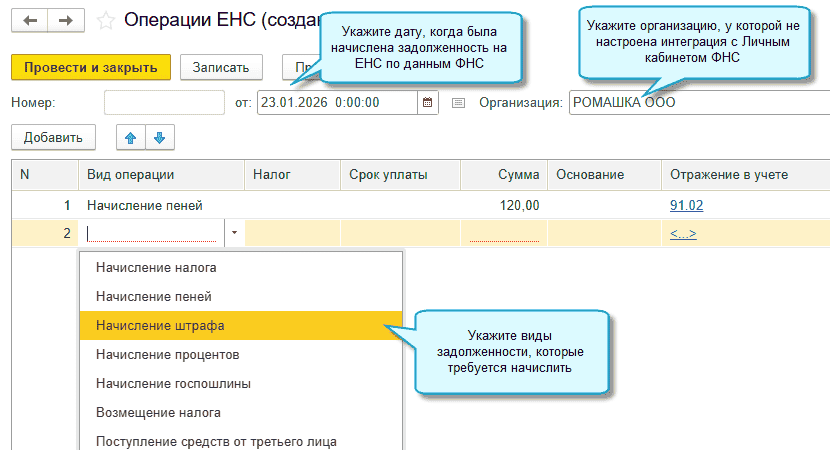This screenshot has height=450, width=830.
Task: Choose Возмещение налога entry
Action: click(158, 412)
